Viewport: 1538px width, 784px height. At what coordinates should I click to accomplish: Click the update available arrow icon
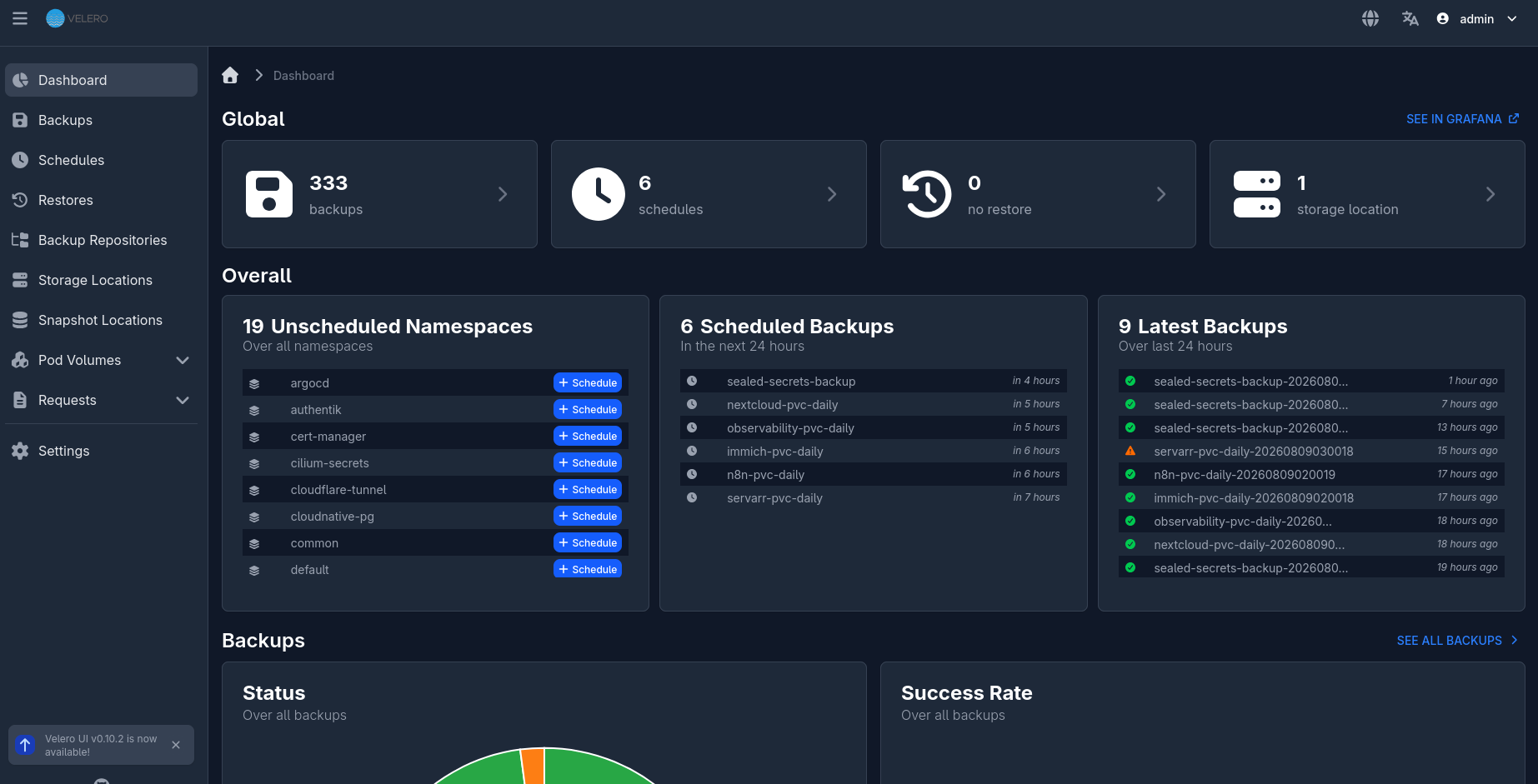tap(25, 745)
